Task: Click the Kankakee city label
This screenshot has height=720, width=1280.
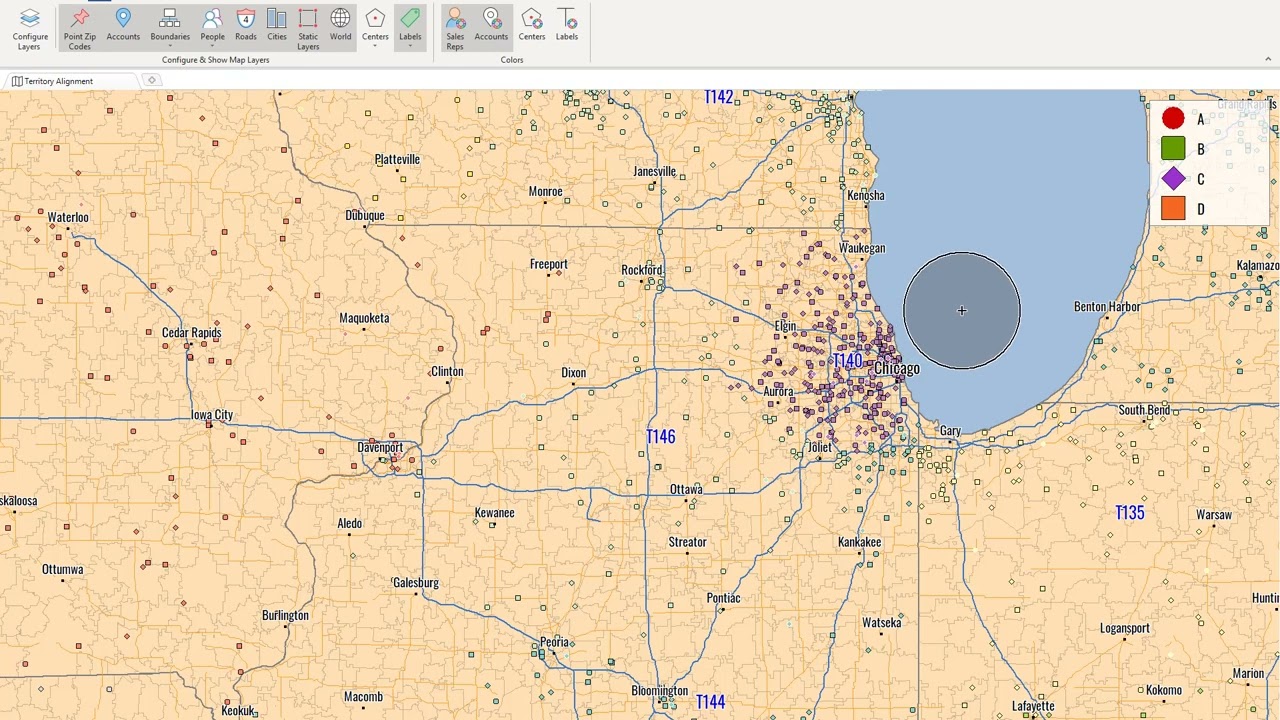Action: click(x=859, y=542)
